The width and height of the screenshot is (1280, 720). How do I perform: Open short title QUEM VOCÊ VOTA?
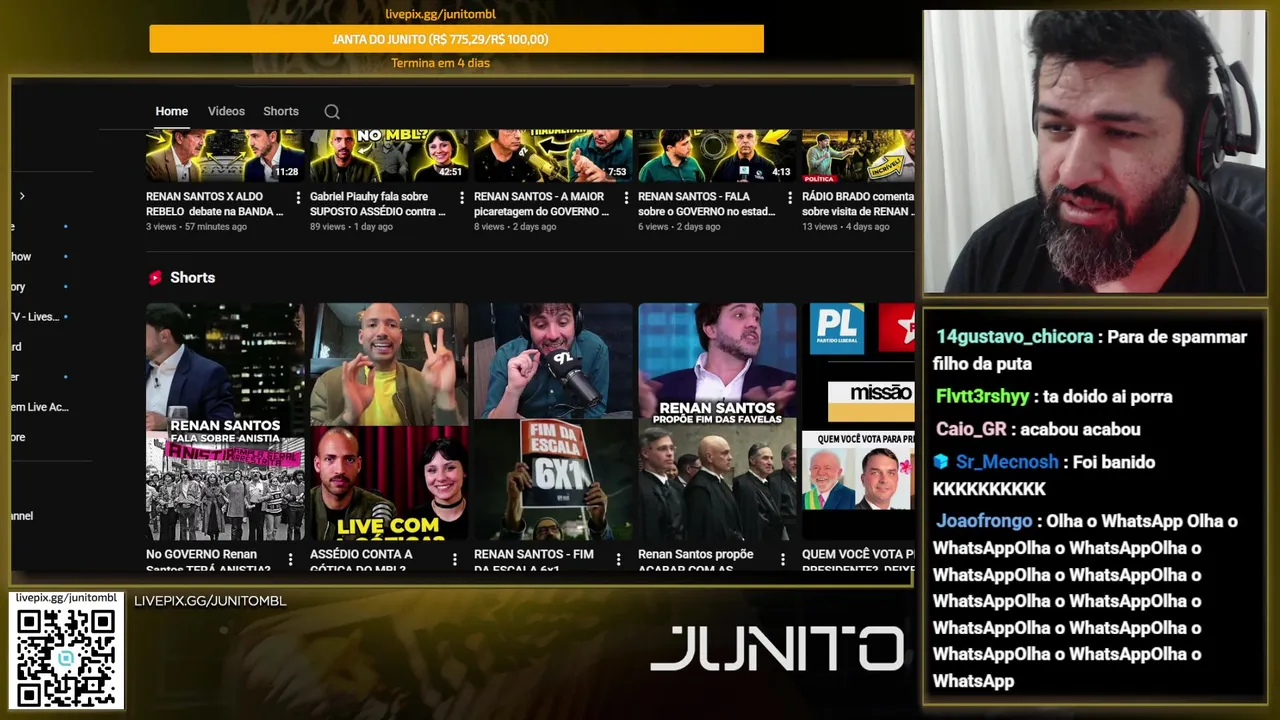pyautogui.click(x=858, y=561)
